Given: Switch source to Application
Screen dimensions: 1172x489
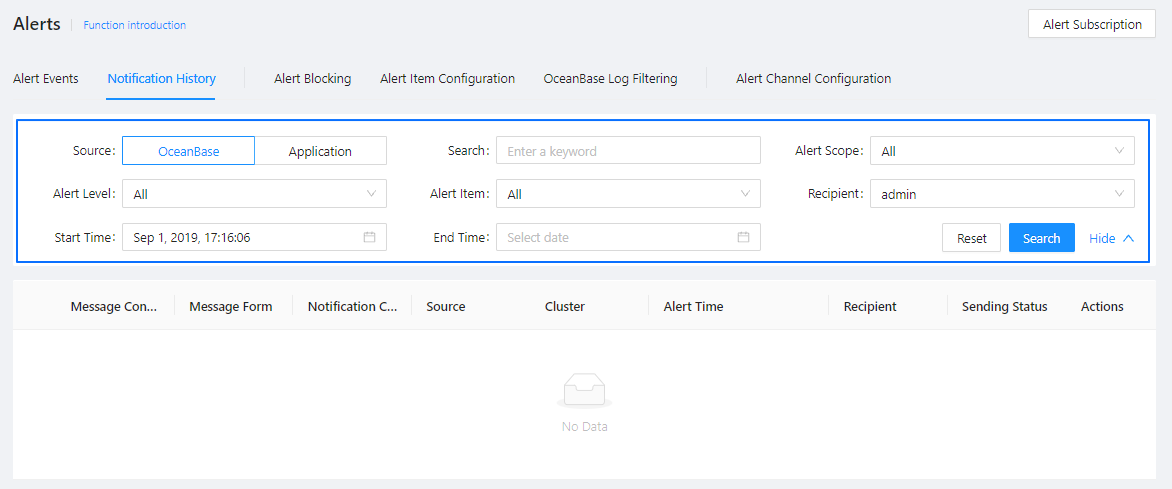Looking at the screenshot, I should coord(320,151).
